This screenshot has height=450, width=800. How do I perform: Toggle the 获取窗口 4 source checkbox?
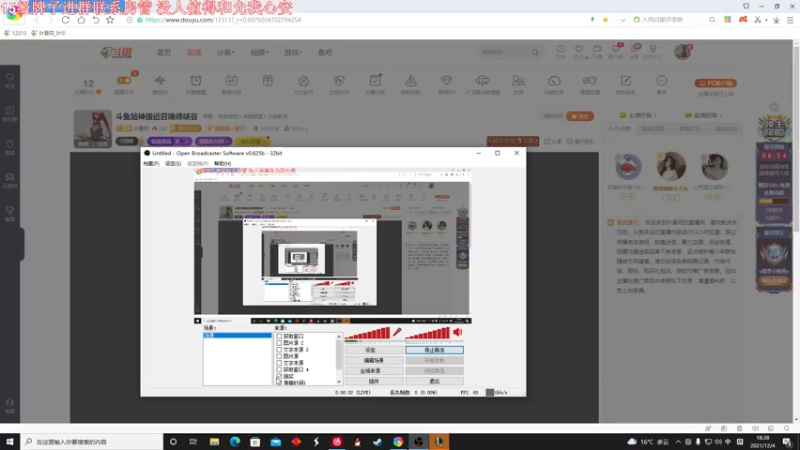tap(279, 369)
